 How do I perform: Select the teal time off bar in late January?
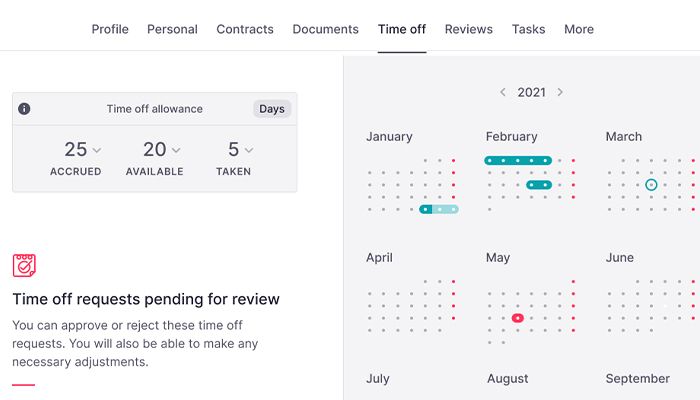[439, 209]
